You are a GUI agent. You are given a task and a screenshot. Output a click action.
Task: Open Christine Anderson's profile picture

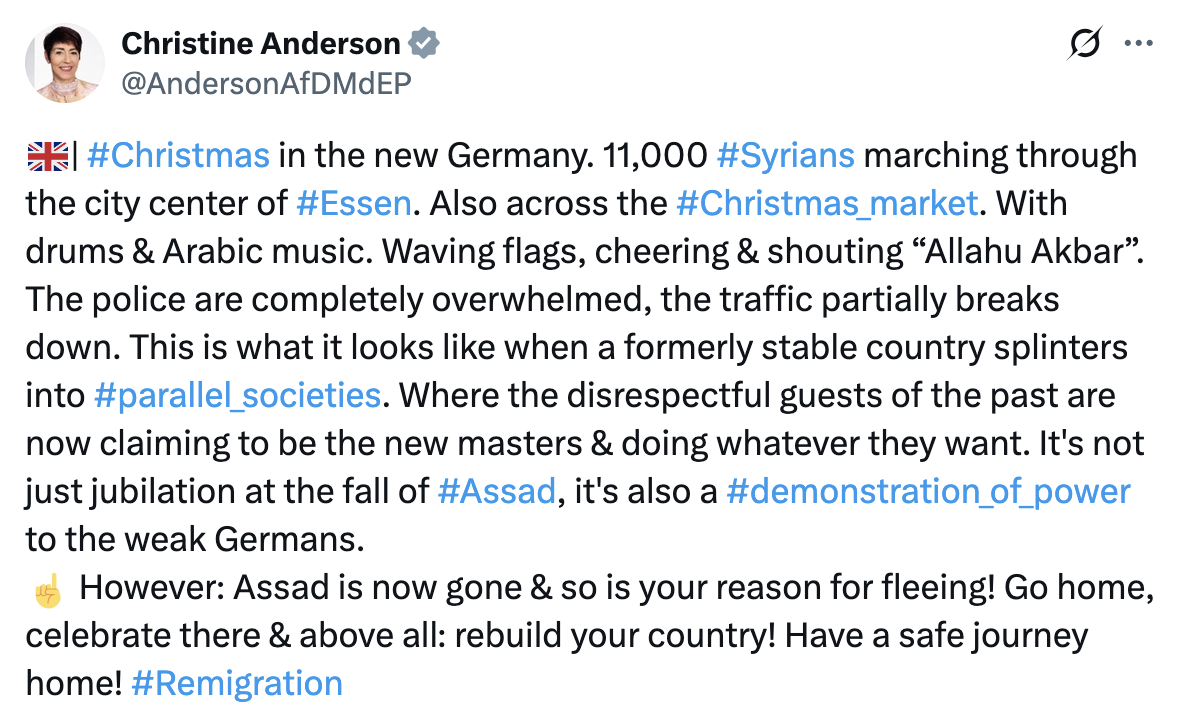tap(65, 63)
